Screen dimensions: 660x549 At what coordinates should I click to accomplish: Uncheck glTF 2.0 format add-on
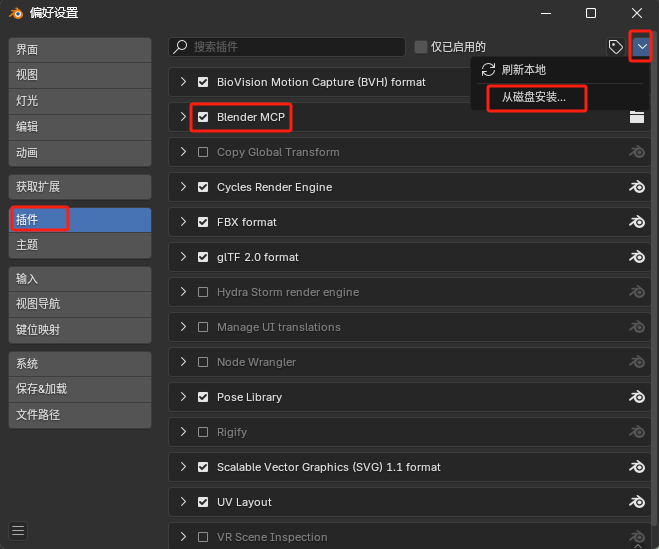203,257
